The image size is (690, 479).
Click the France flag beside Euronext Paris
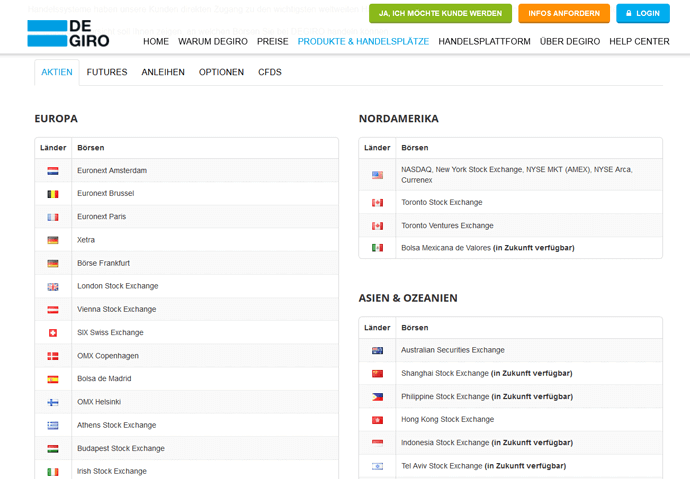point(53,217)
